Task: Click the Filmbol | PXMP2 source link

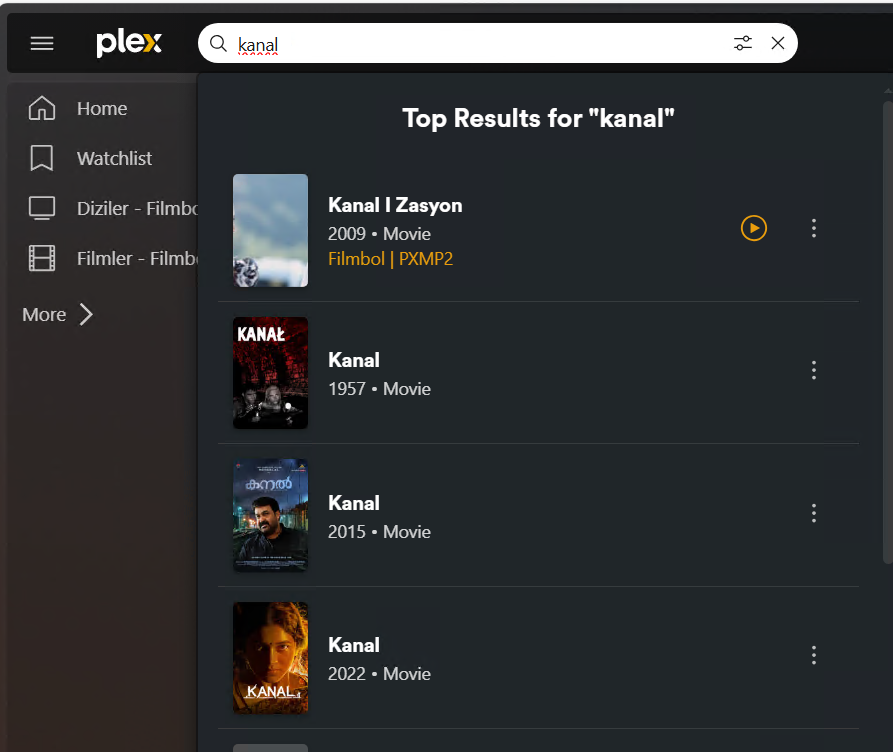Action: tap(390, 259)
